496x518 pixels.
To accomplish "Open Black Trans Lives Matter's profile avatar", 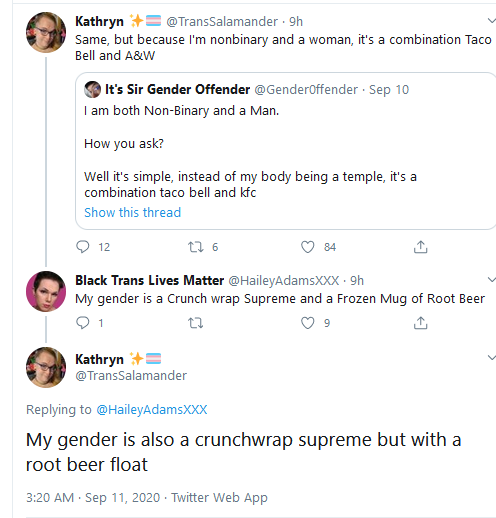I will (x=46, y=291).
